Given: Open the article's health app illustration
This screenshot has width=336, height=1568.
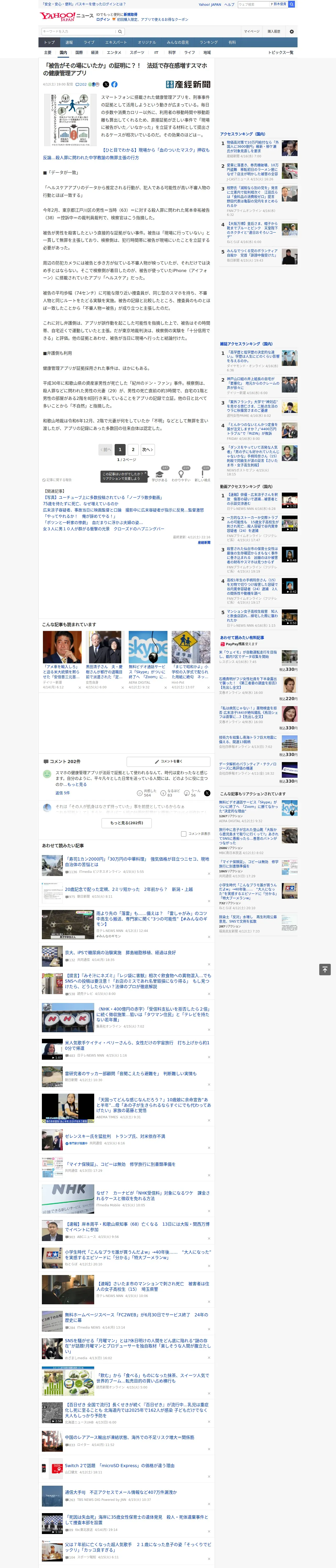Looking at the screenshot, I should pos(70,119).
